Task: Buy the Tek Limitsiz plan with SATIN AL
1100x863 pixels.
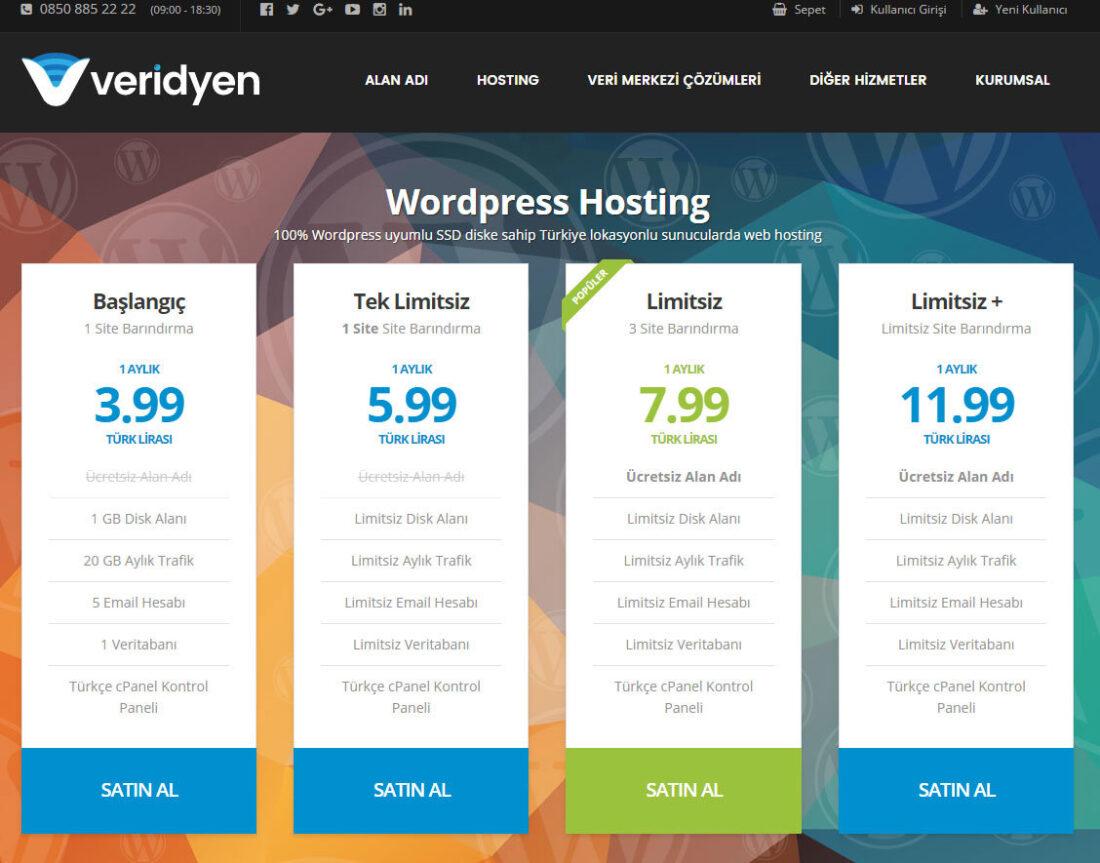Action: [x=411, y=790]
